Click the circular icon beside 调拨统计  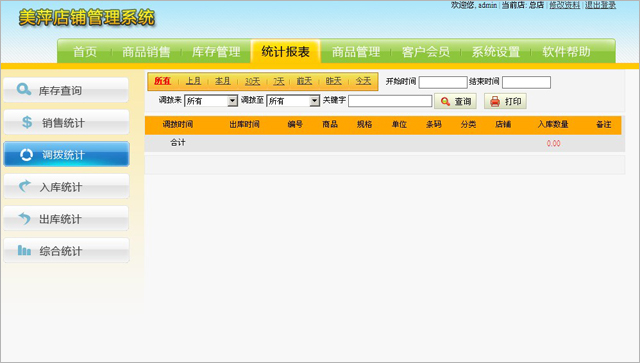[x=27, y=154]
